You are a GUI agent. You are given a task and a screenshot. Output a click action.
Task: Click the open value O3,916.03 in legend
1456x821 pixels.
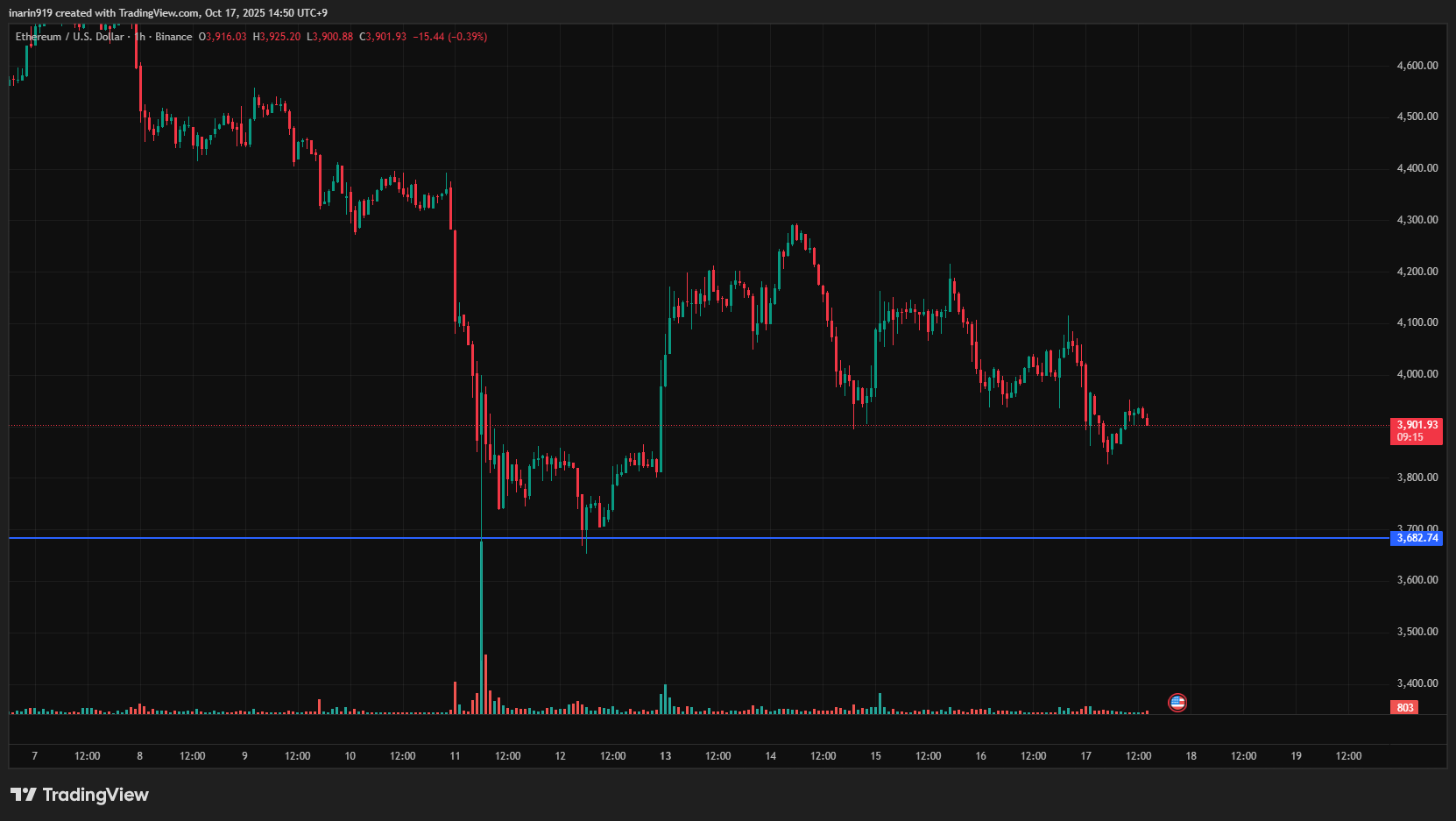223,37
